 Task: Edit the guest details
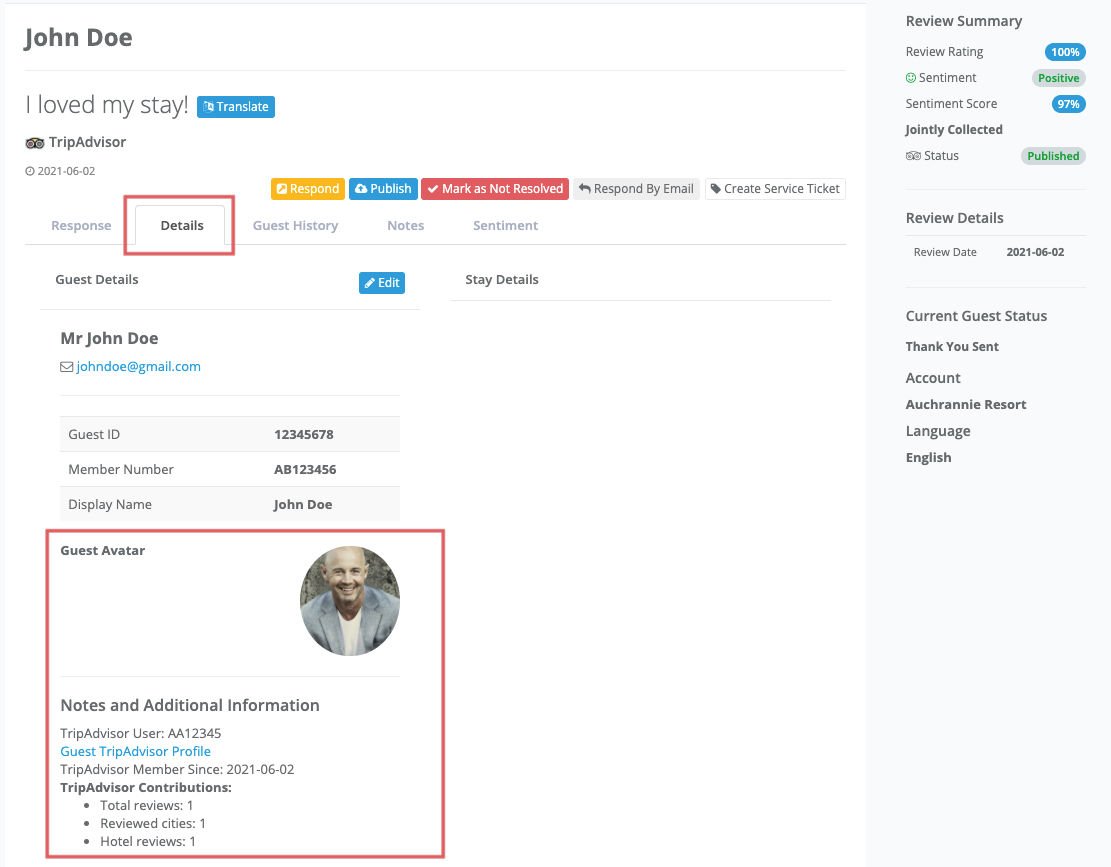[x=382, y=283]
